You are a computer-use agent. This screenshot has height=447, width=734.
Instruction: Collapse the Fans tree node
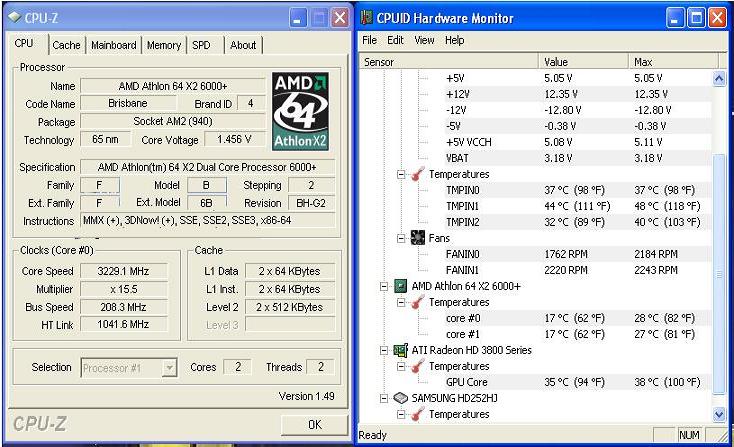click(x=402, y=238)
